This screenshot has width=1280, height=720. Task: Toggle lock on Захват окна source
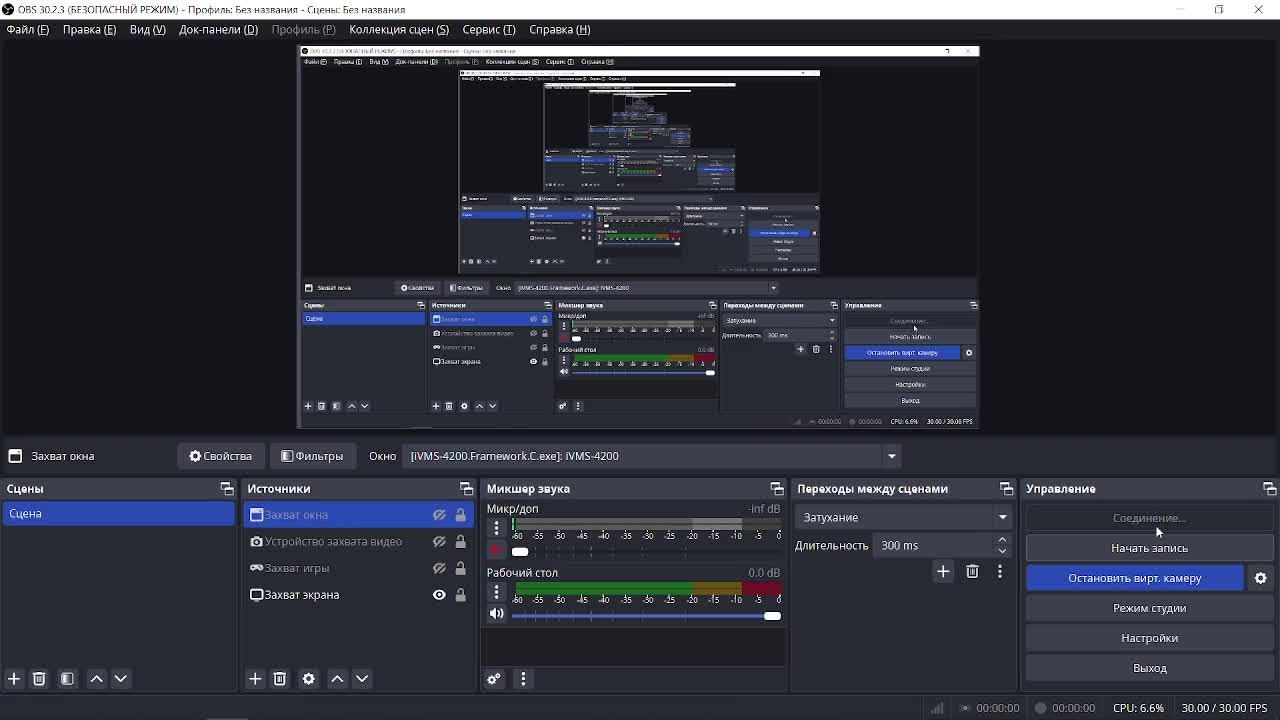(x=461, y=515)
